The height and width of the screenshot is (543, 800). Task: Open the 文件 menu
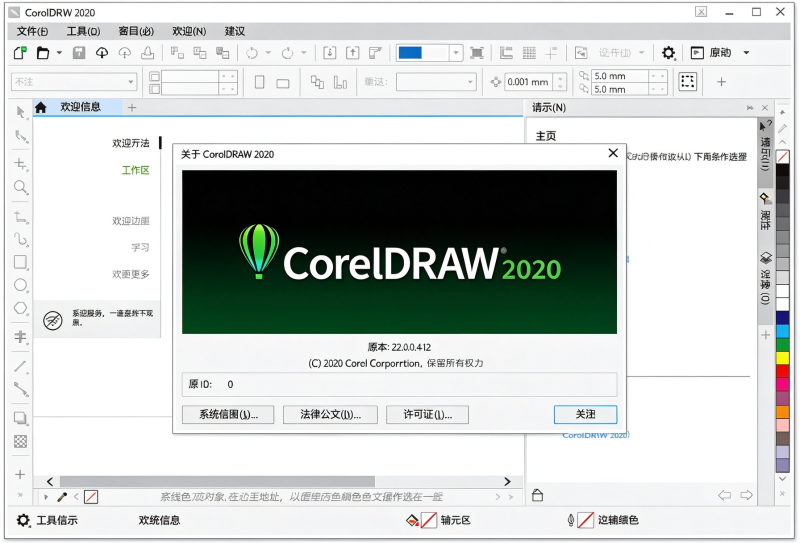33,31
